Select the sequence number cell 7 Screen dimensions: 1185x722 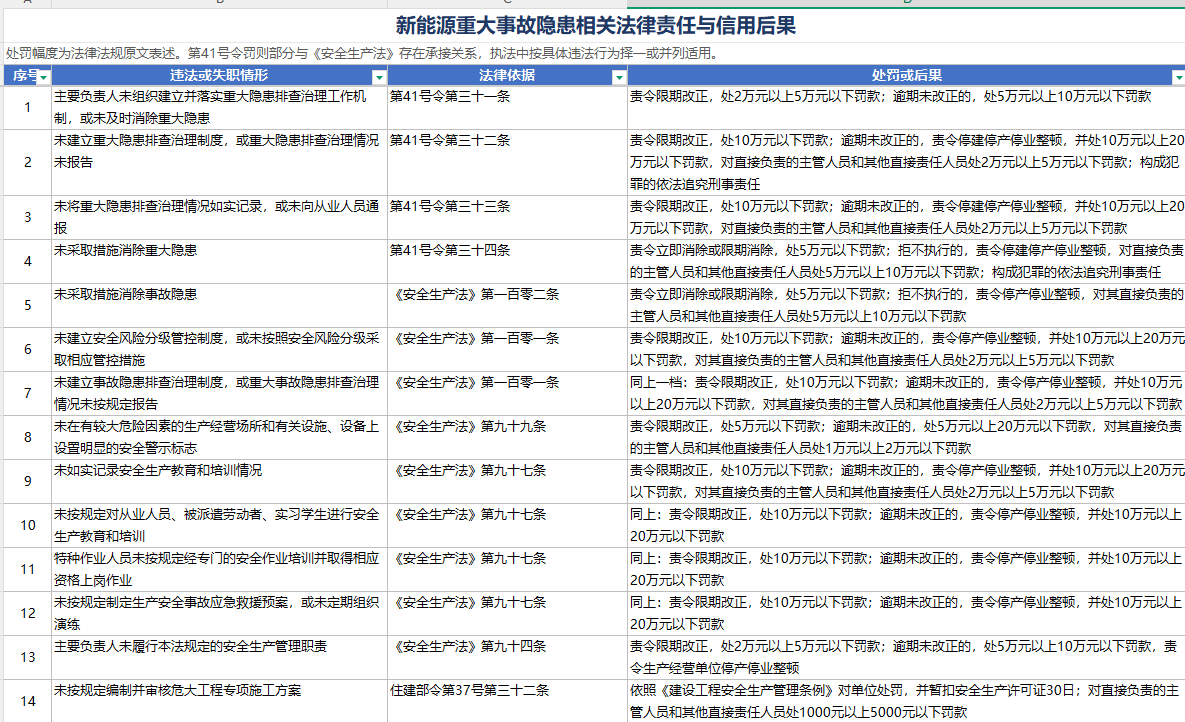[28, 393]
